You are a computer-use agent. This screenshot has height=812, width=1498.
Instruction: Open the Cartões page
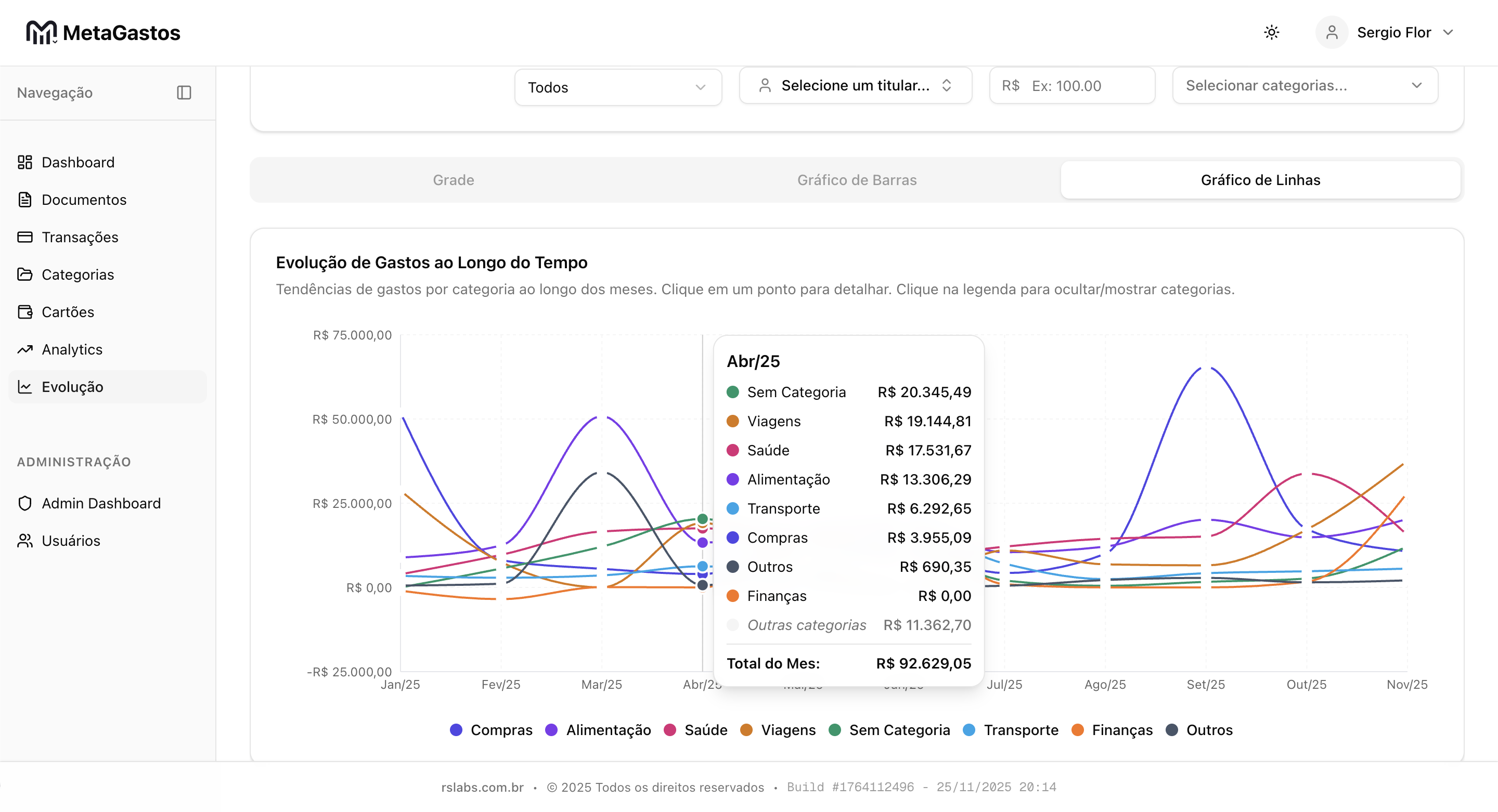point(69,311)
